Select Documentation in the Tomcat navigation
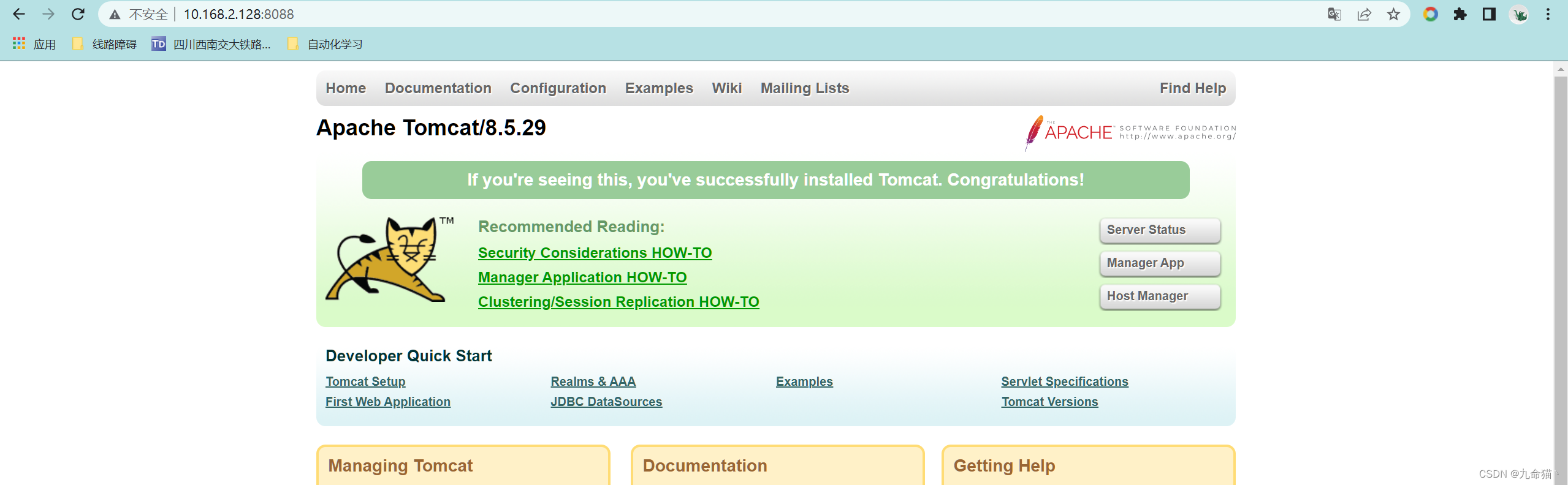The image size is (1568, 485). pos(438,88)
